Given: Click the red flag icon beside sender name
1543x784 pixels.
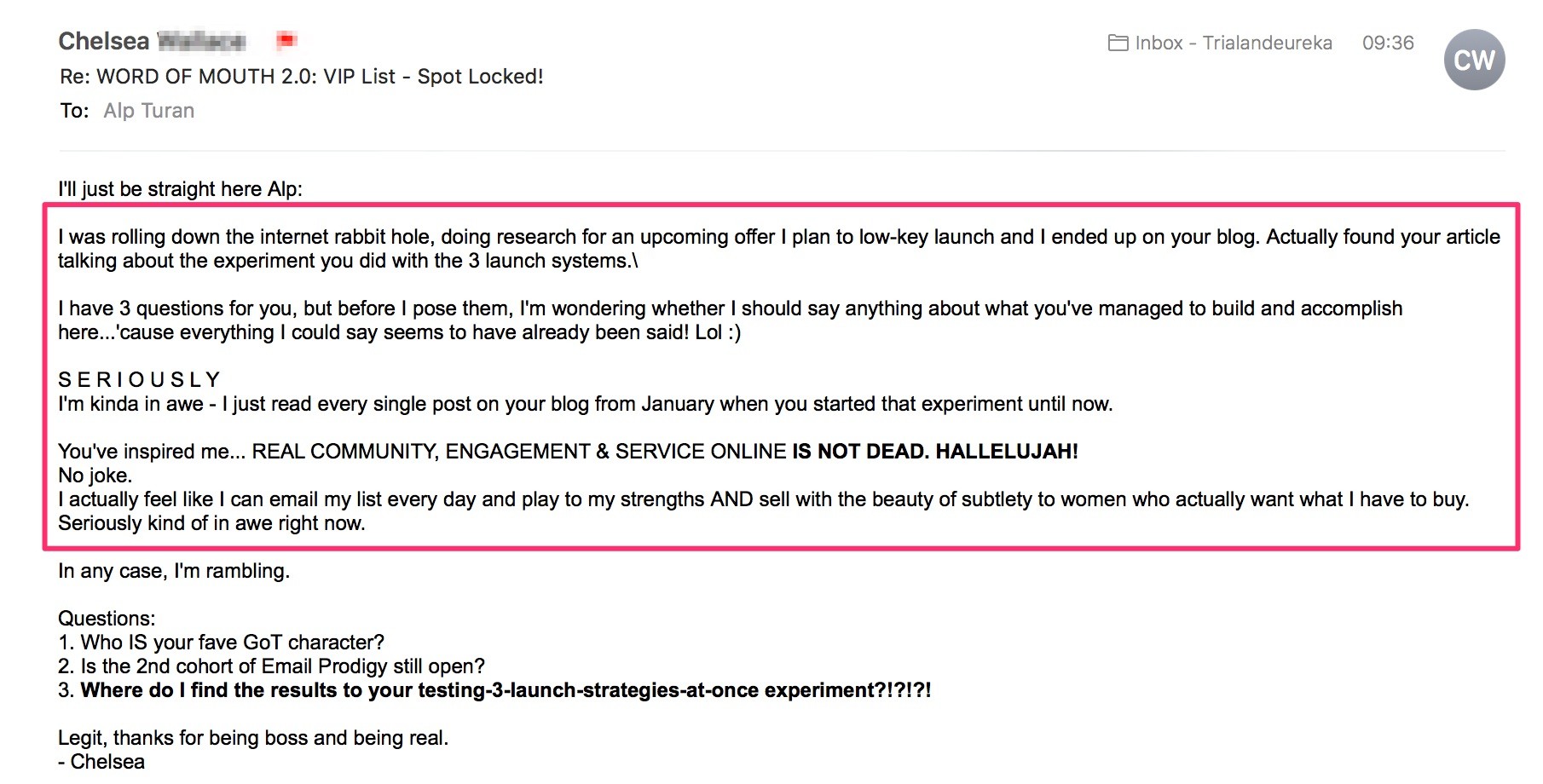Looking at the screenshot, I should tap(286, 39).
